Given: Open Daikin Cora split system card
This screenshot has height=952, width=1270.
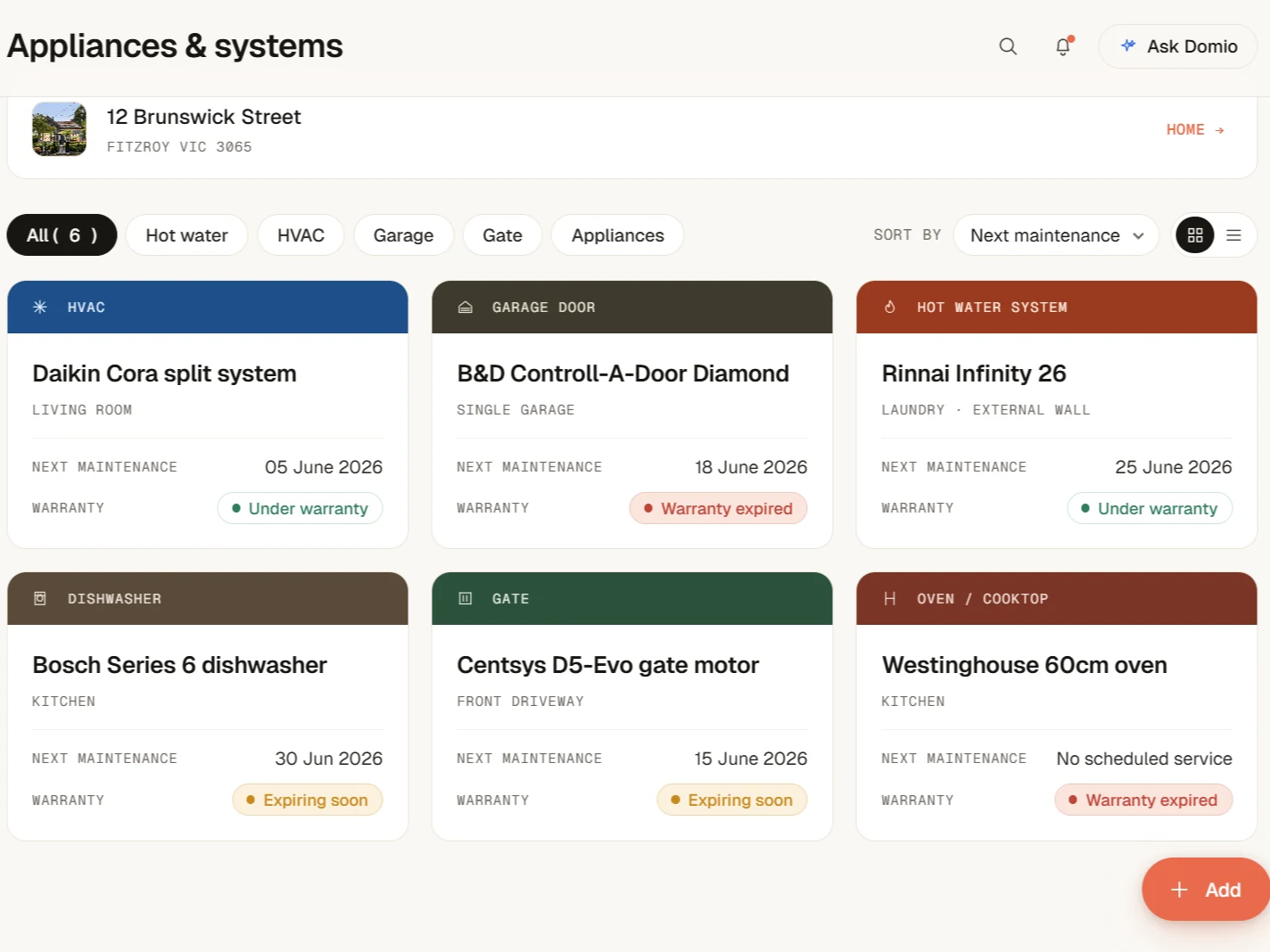Looking at the screenshot, I should 208,414.
